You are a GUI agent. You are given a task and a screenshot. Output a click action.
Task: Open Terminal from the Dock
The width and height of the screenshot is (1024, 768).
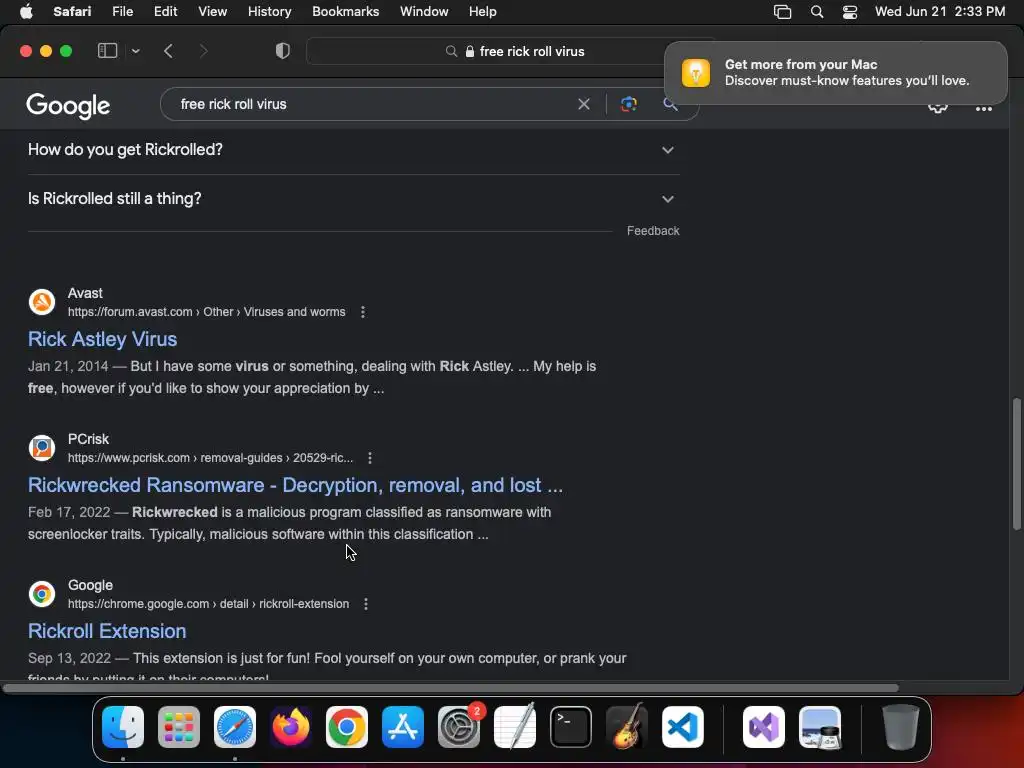click(x=571, y=727)
